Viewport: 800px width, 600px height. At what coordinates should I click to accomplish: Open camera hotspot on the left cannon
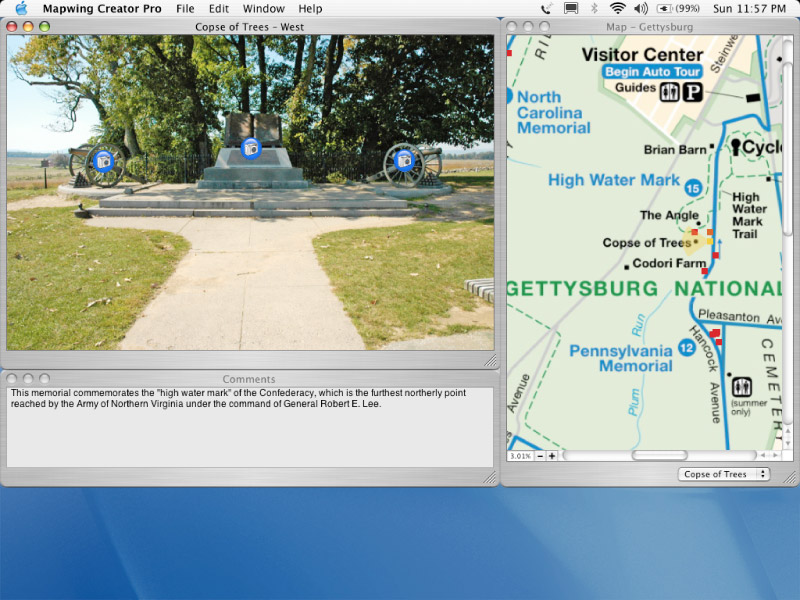[x=104, y=161]
